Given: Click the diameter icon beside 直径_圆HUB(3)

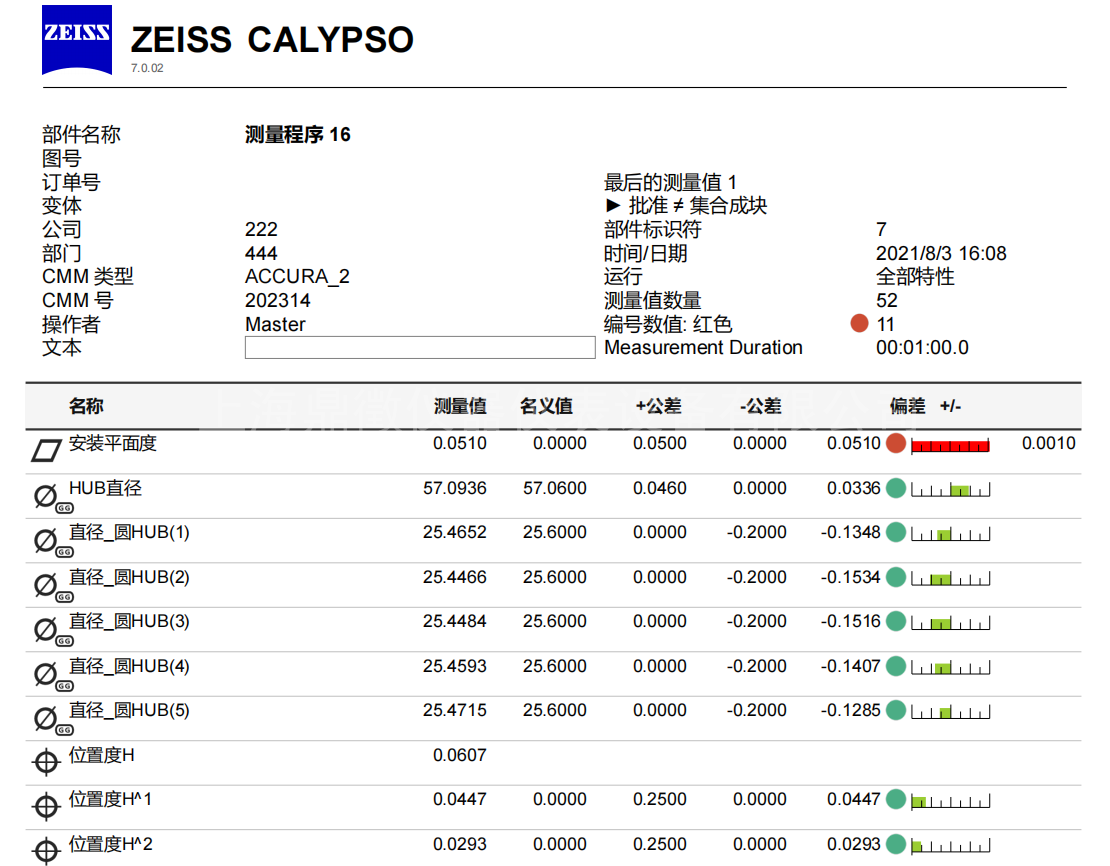Looking at the screenshot, I should (x=46, y=629).
